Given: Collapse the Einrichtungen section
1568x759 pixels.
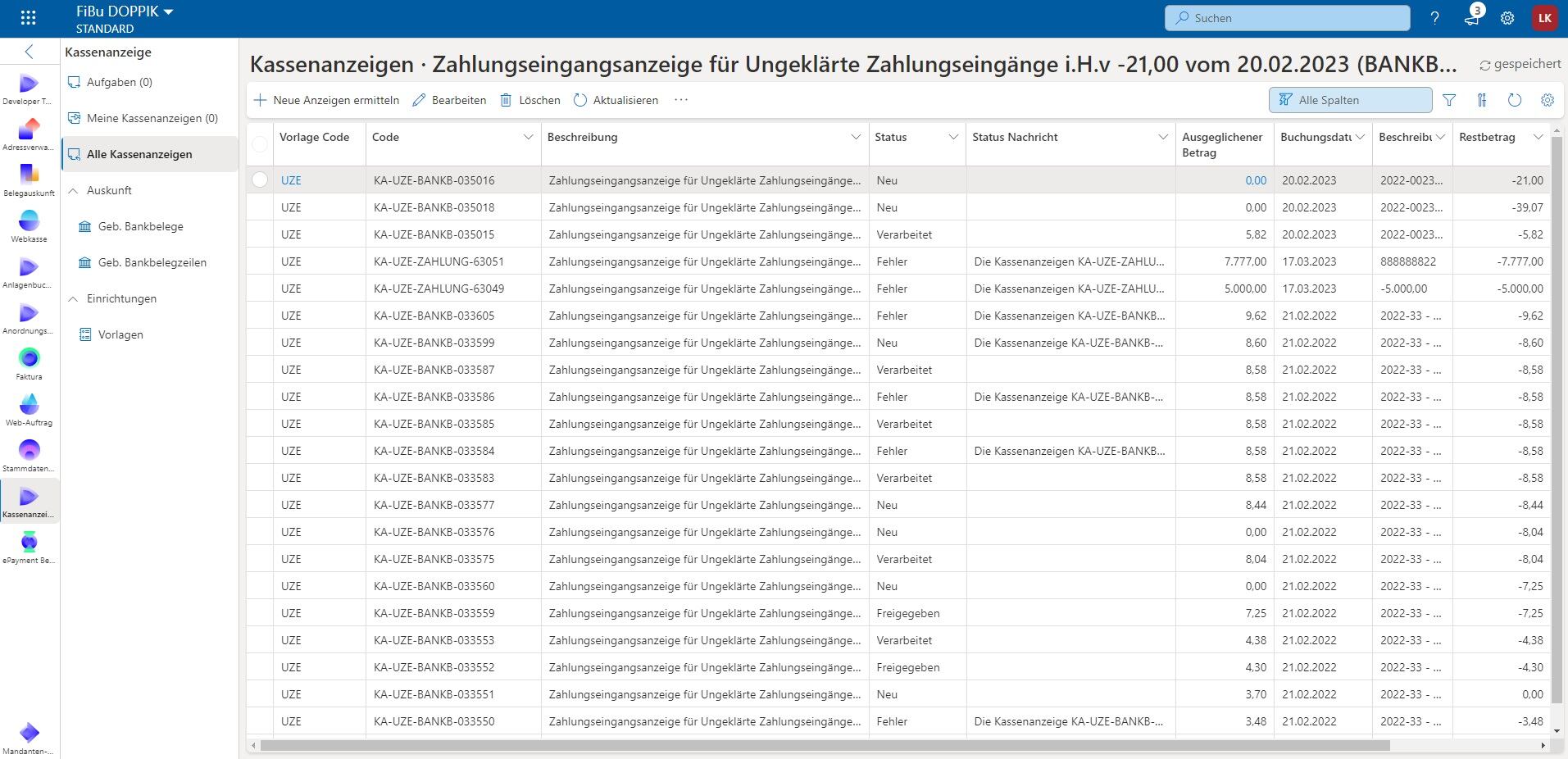Looking at the screenshot, I should pyautogui.click(x=73, y=298).
